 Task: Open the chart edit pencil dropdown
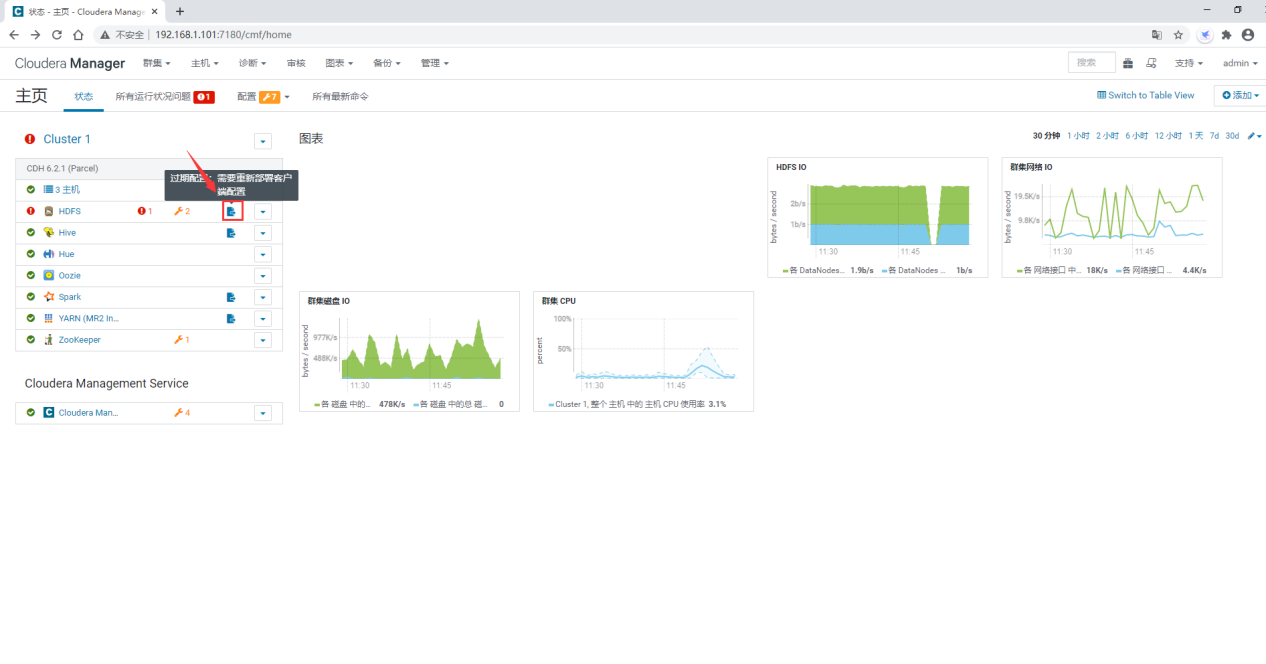(1254, 136)
